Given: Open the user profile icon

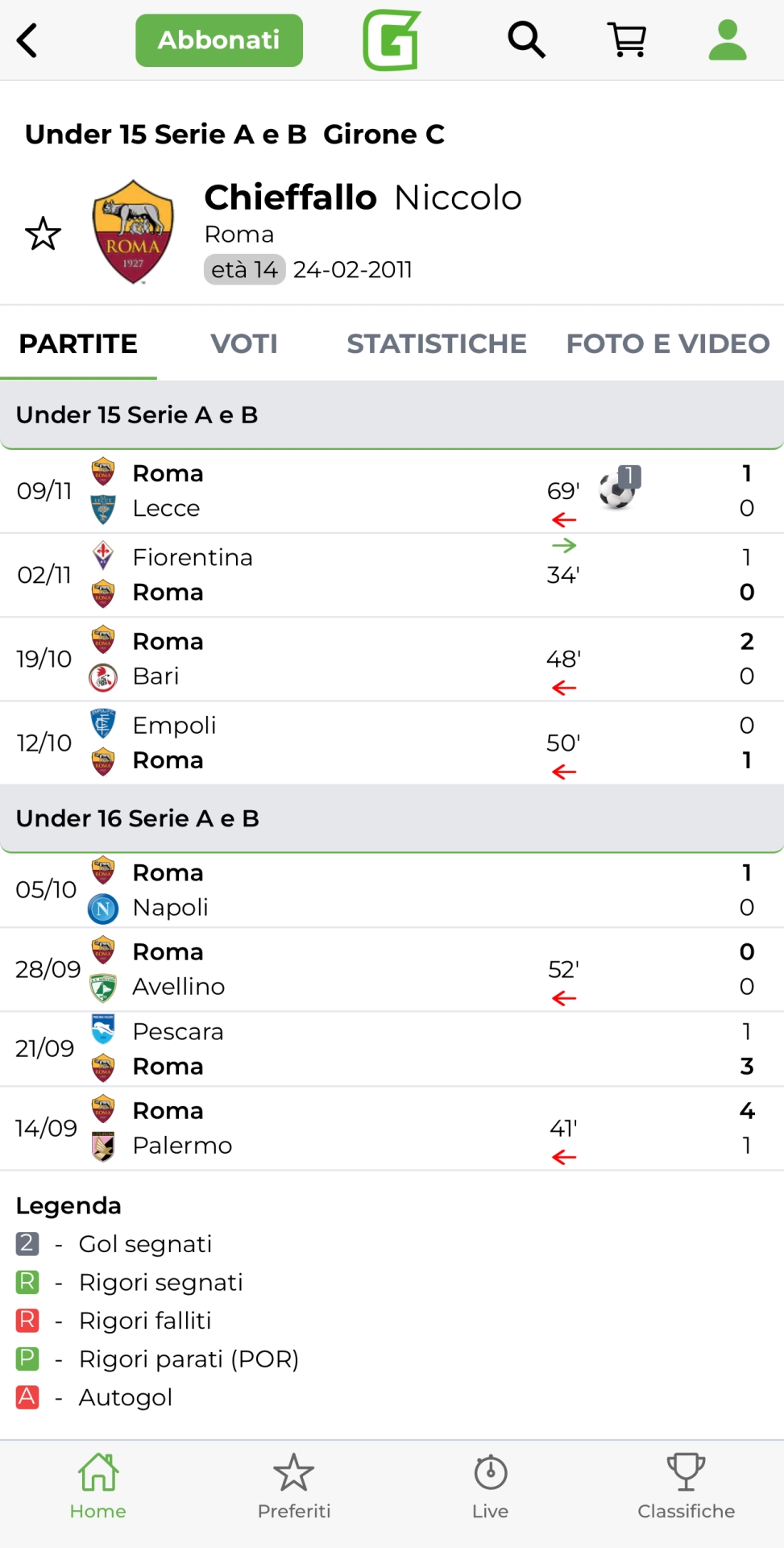Looking at the screenshot, I should [x=727, y=40].
